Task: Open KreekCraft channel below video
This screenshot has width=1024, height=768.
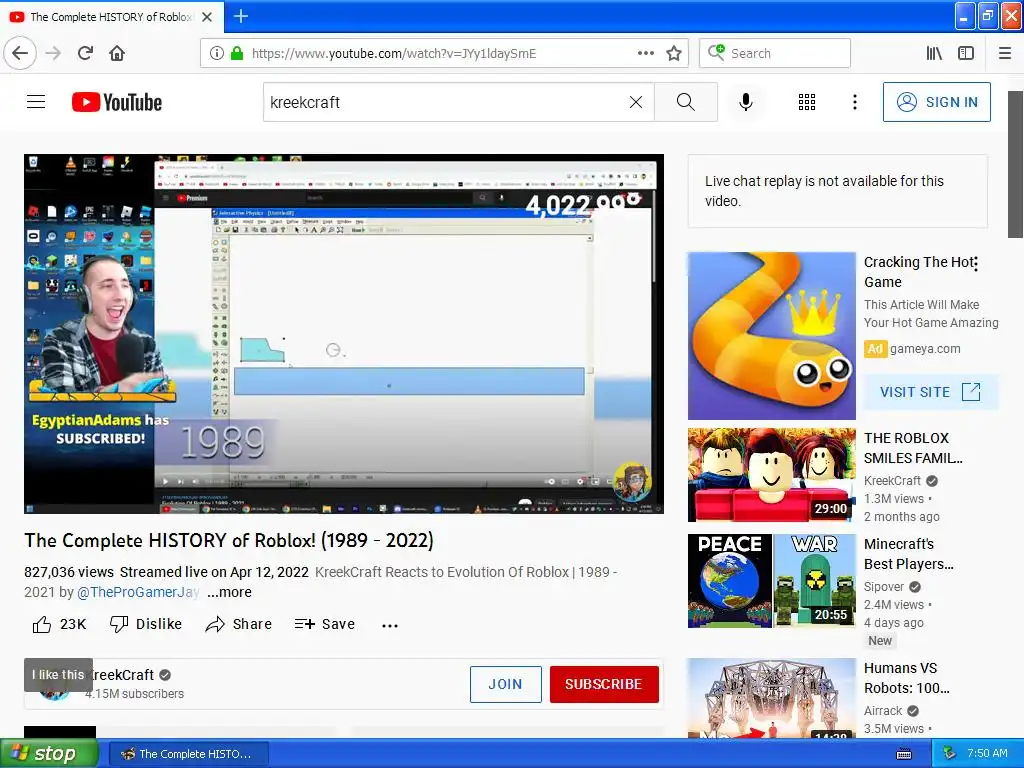Action: tap(124, 675)
